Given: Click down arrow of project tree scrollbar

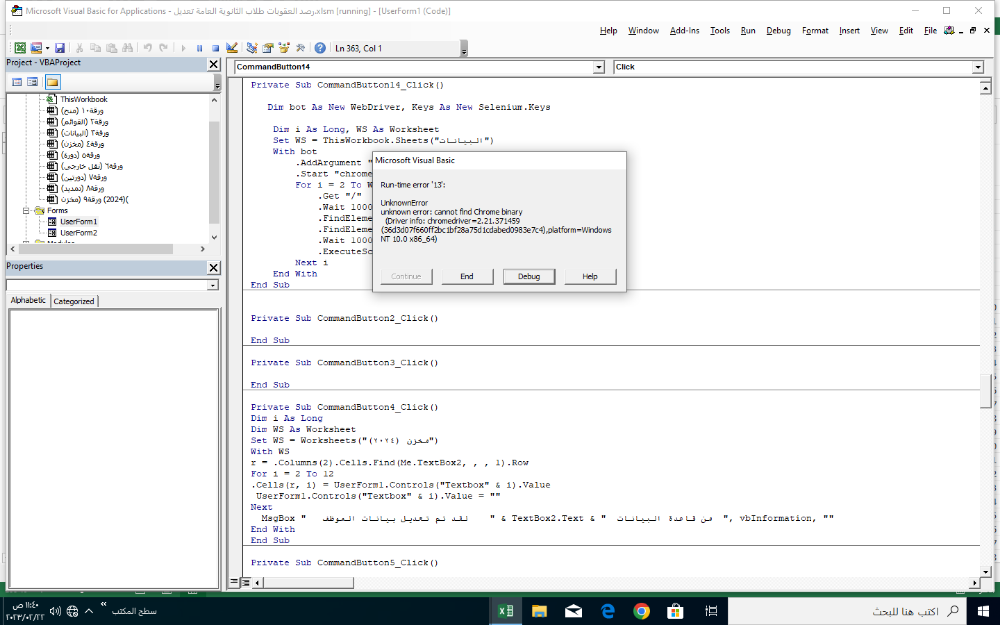Looking at the screenshot, I should [214, 237].
